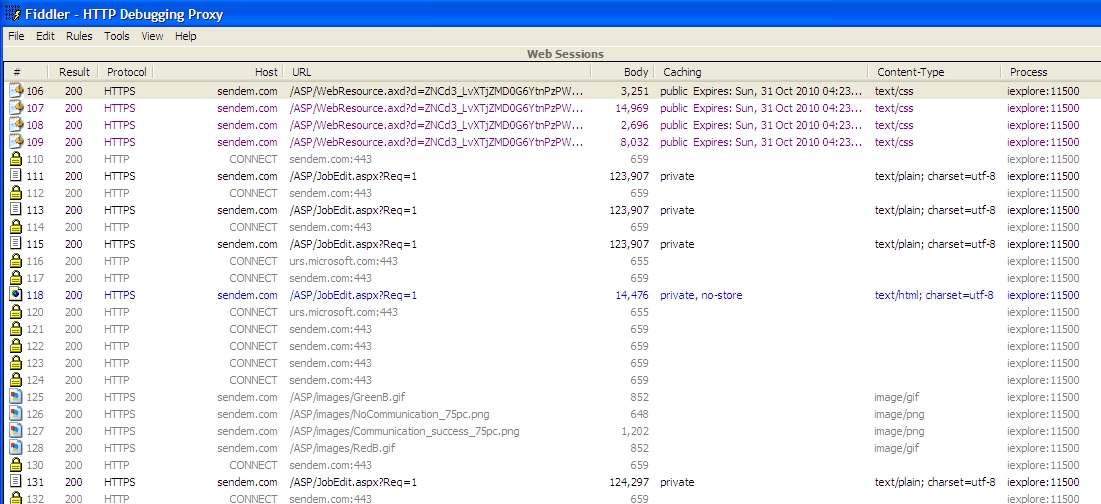The width and height of the screenshot is (1101, 504).
Task: Open the Rules menu
Action: [x=79, y=36]
